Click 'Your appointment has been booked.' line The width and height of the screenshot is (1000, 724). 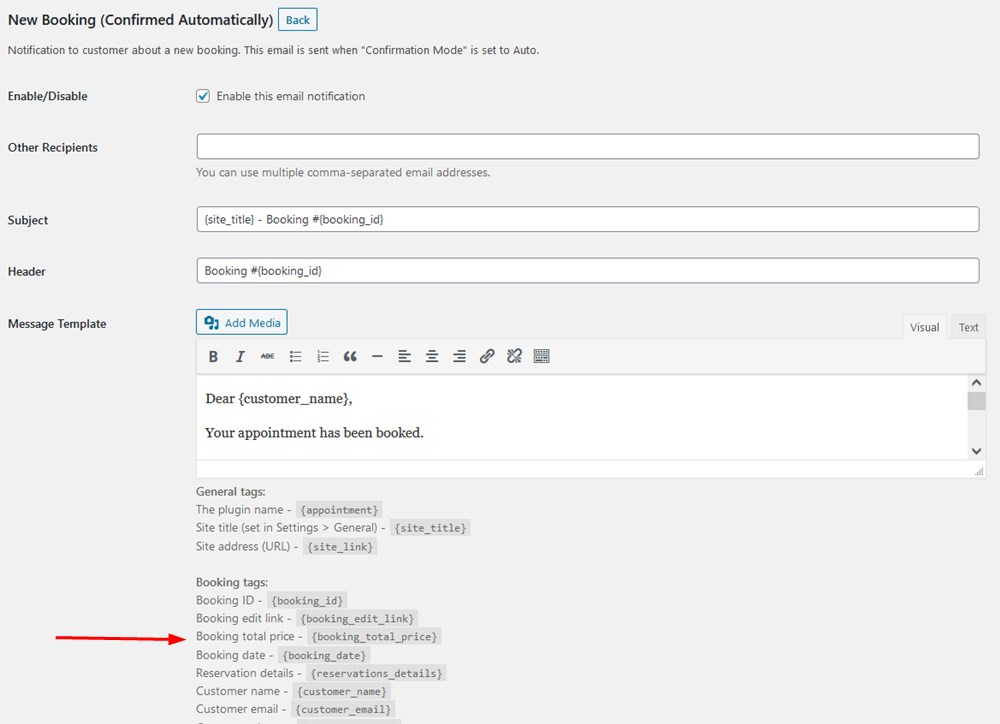click(314, 432)
